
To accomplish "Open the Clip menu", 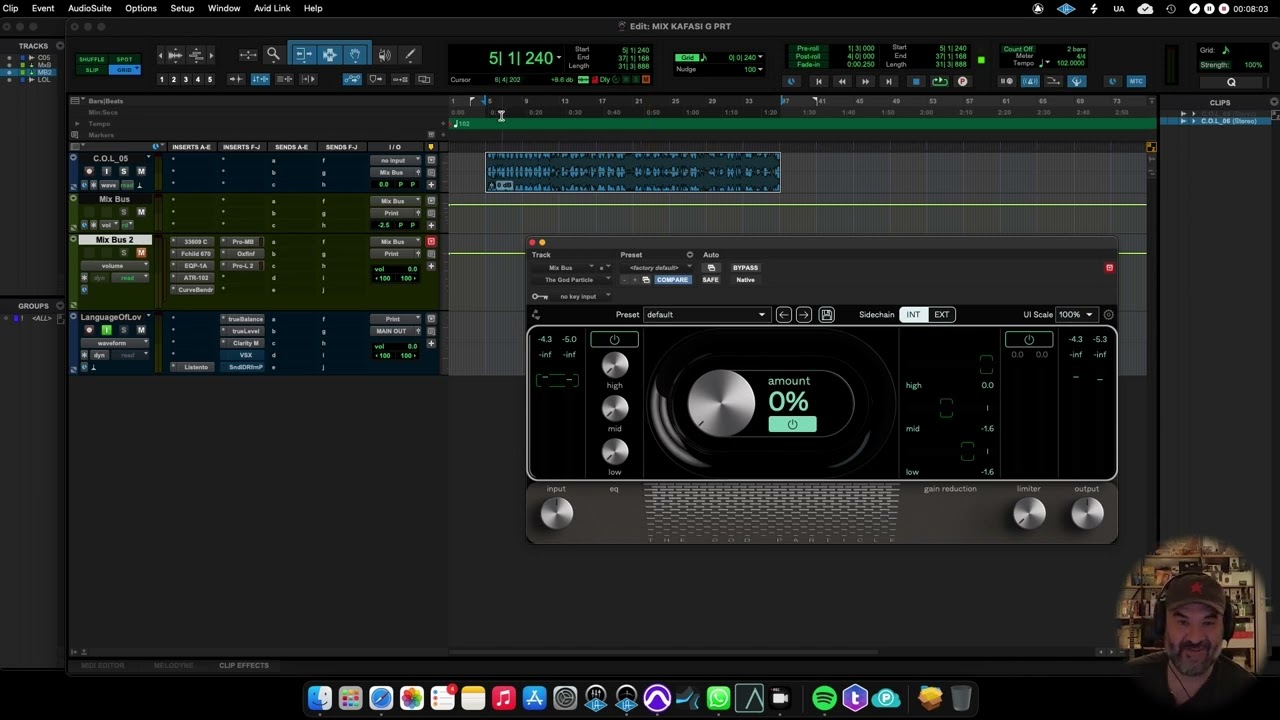I will pos(10,9).
